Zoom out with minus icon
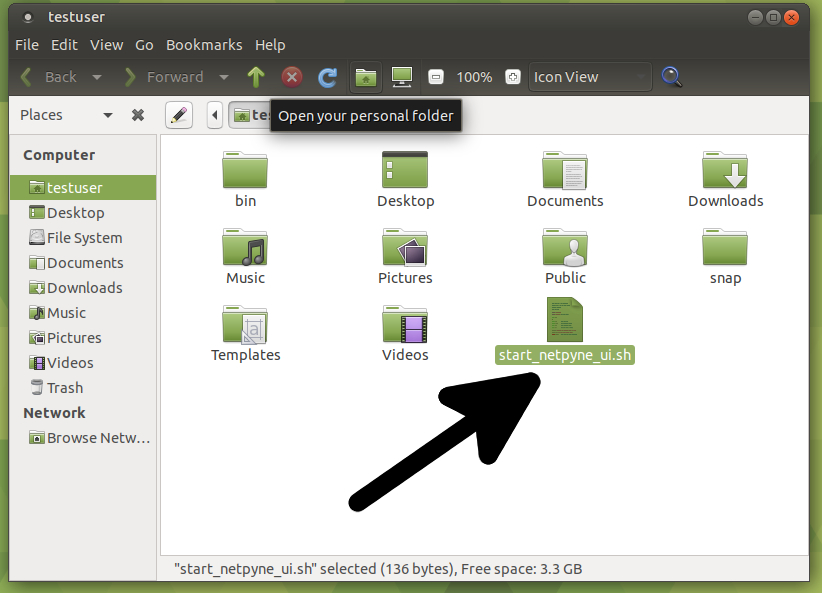822x593 pixels. click(x=436, y=77)
